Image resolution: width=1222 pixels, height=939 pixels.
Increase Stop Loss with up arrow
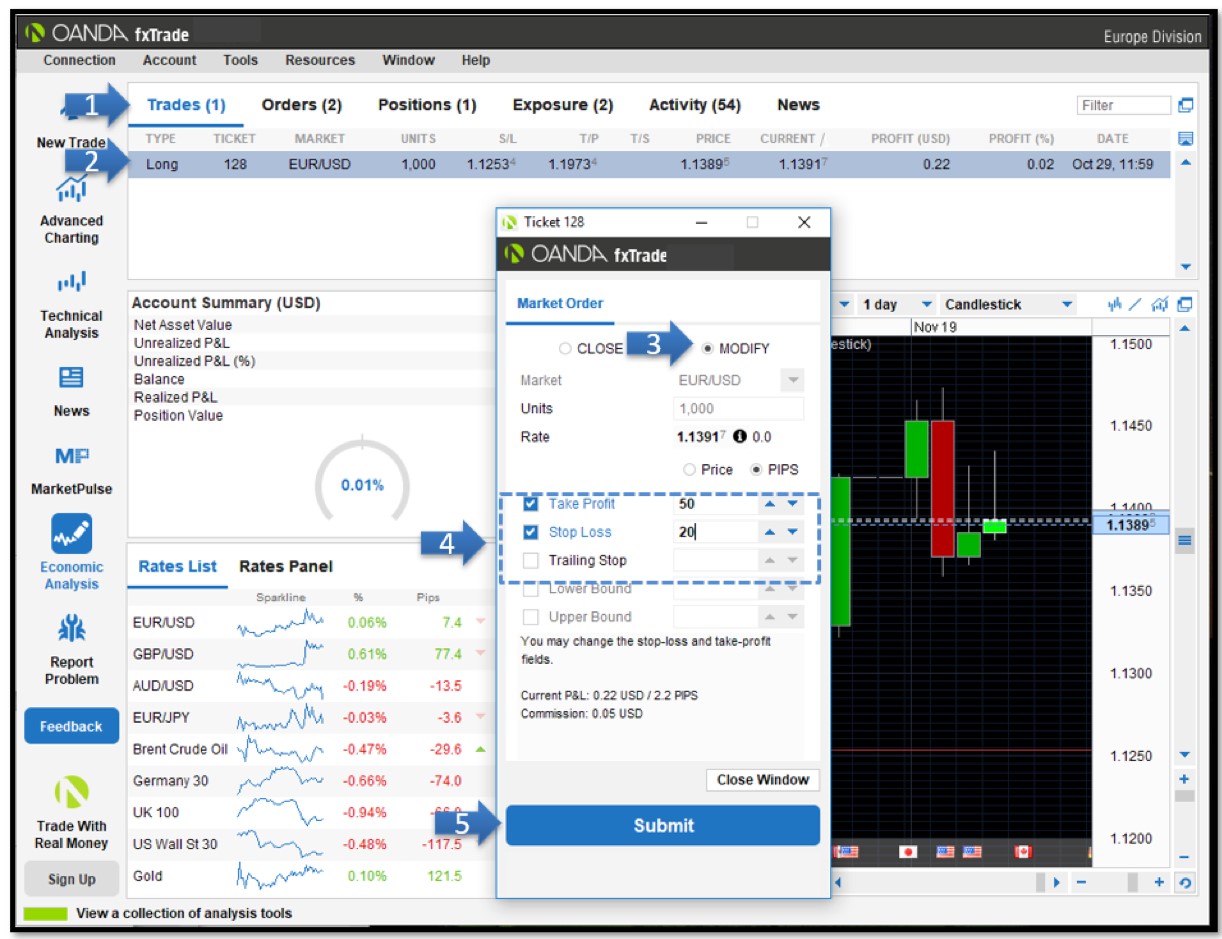click(770, 532)
